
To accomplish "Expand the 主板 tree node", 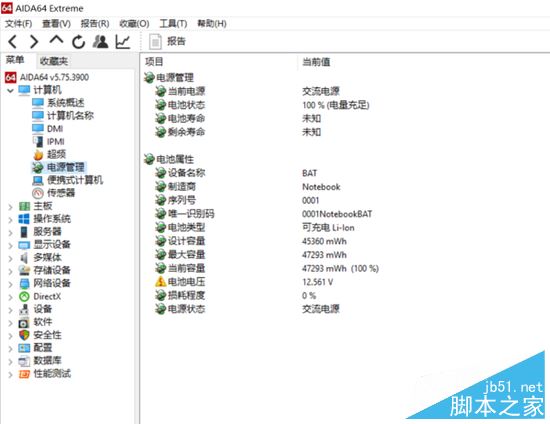I will 10,207.
